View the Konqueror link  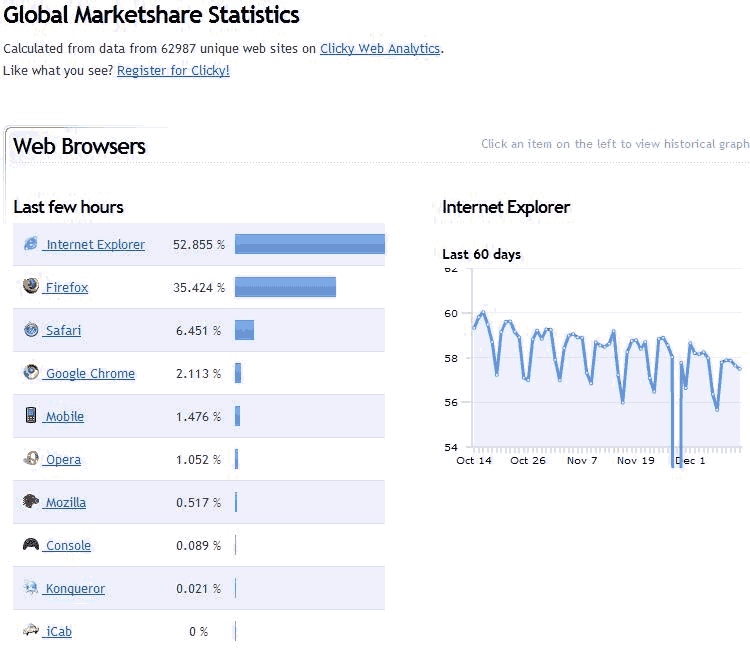pyautogui.click(x=74, y=589)
